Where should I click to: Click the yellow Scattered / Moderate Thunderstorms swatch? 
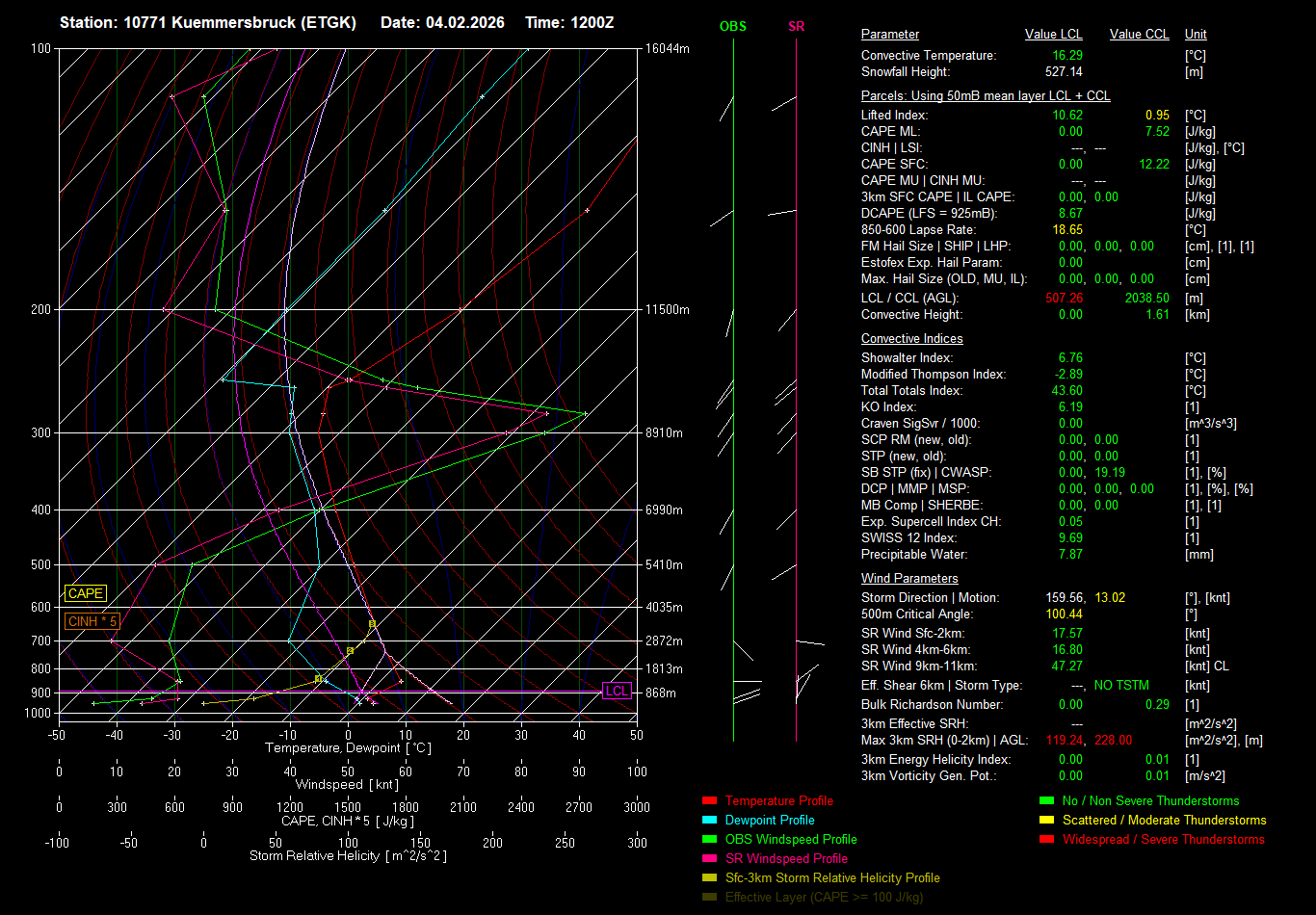[1046, 821]
